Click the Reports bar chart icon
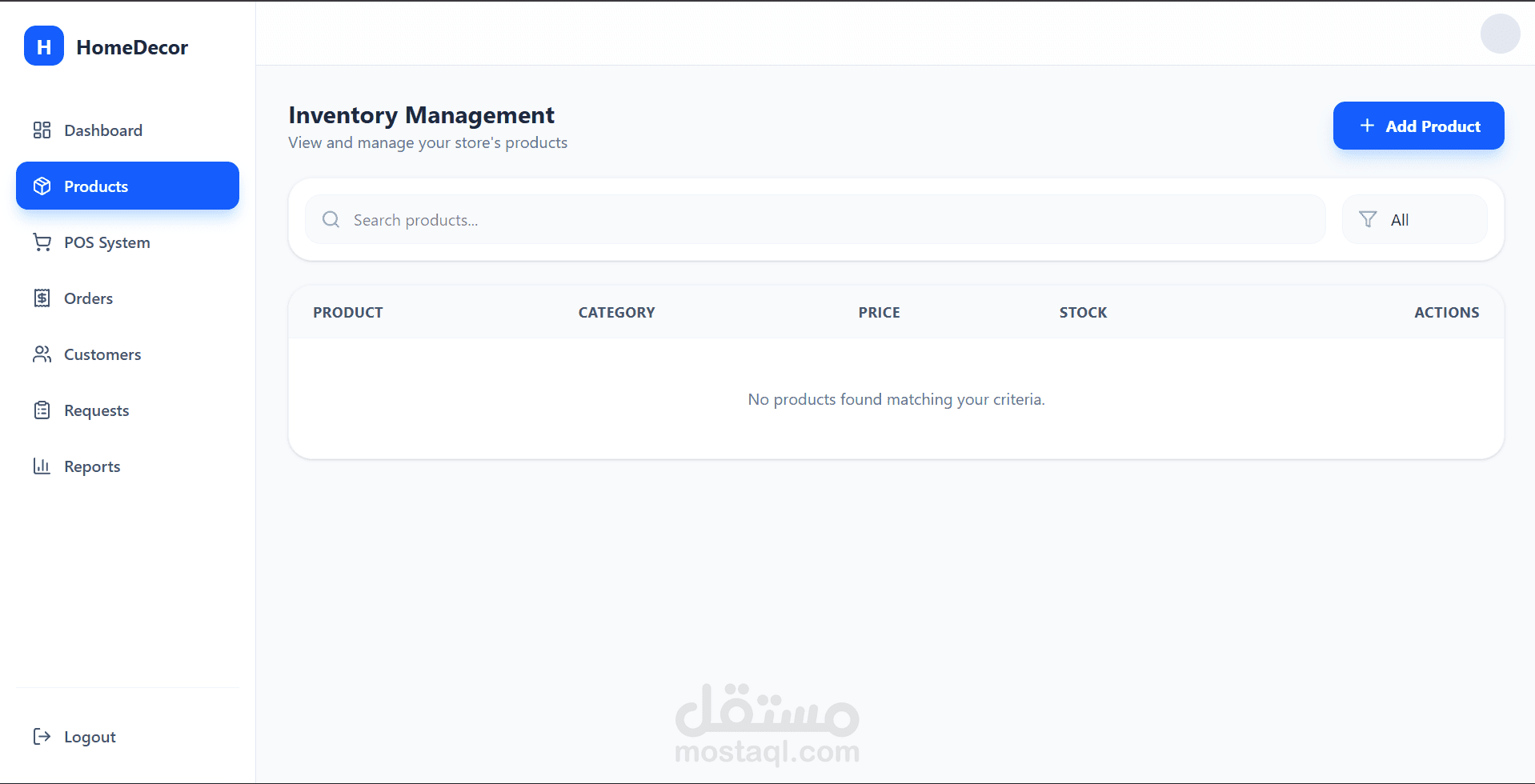The height and width of the screenshot is (784, 1535). pyautogui.click(x=42, y=466)
